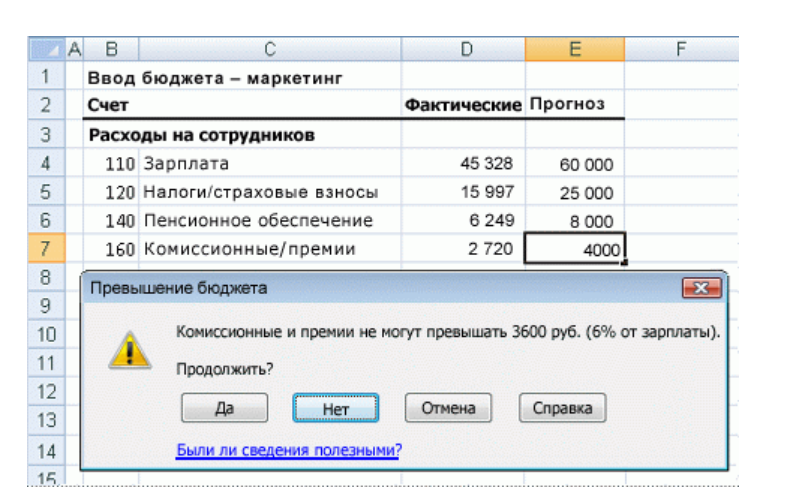Image resolution: width=795 pixels, height=502 pixels.
Task: Select column E header
Action: (575, 49)
